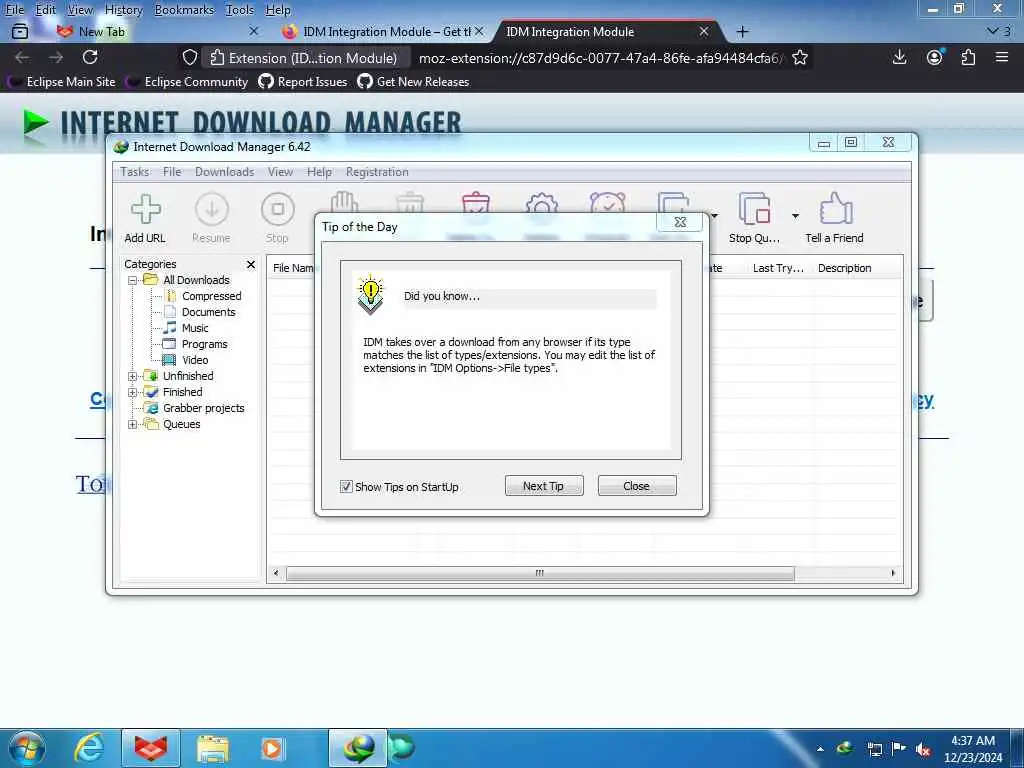
Task: Expand the Unfinished category node
Action: click(133, 376)
